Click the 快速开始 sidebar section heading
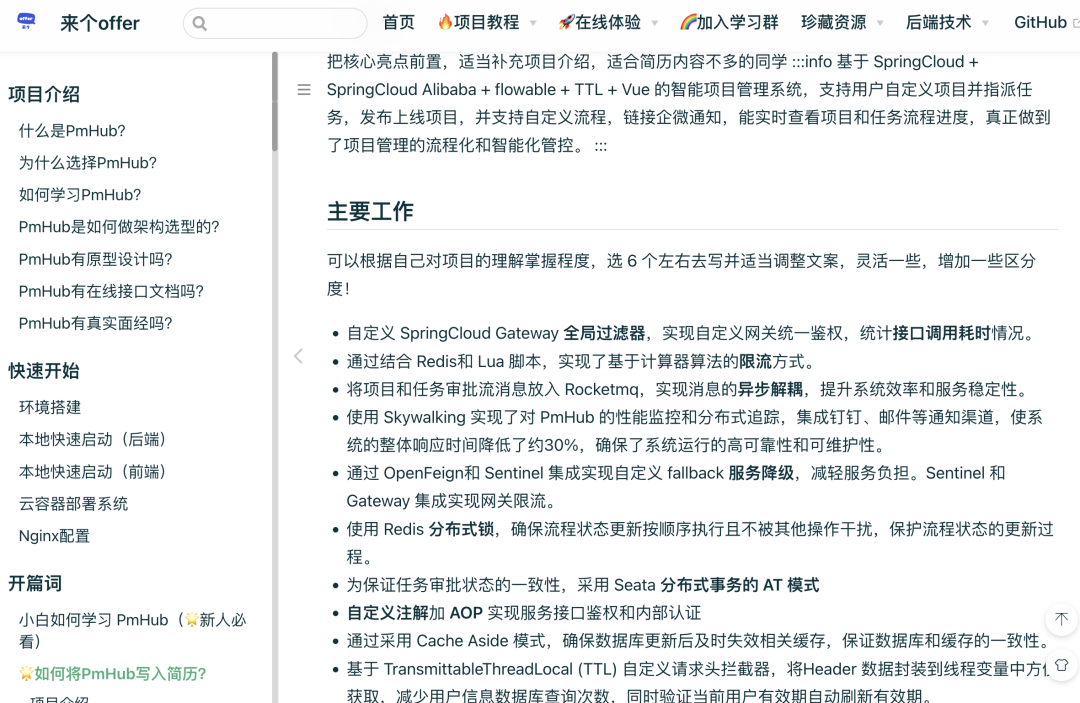The width and height of the screenshot is (1080, 703). tap(44, 371)
